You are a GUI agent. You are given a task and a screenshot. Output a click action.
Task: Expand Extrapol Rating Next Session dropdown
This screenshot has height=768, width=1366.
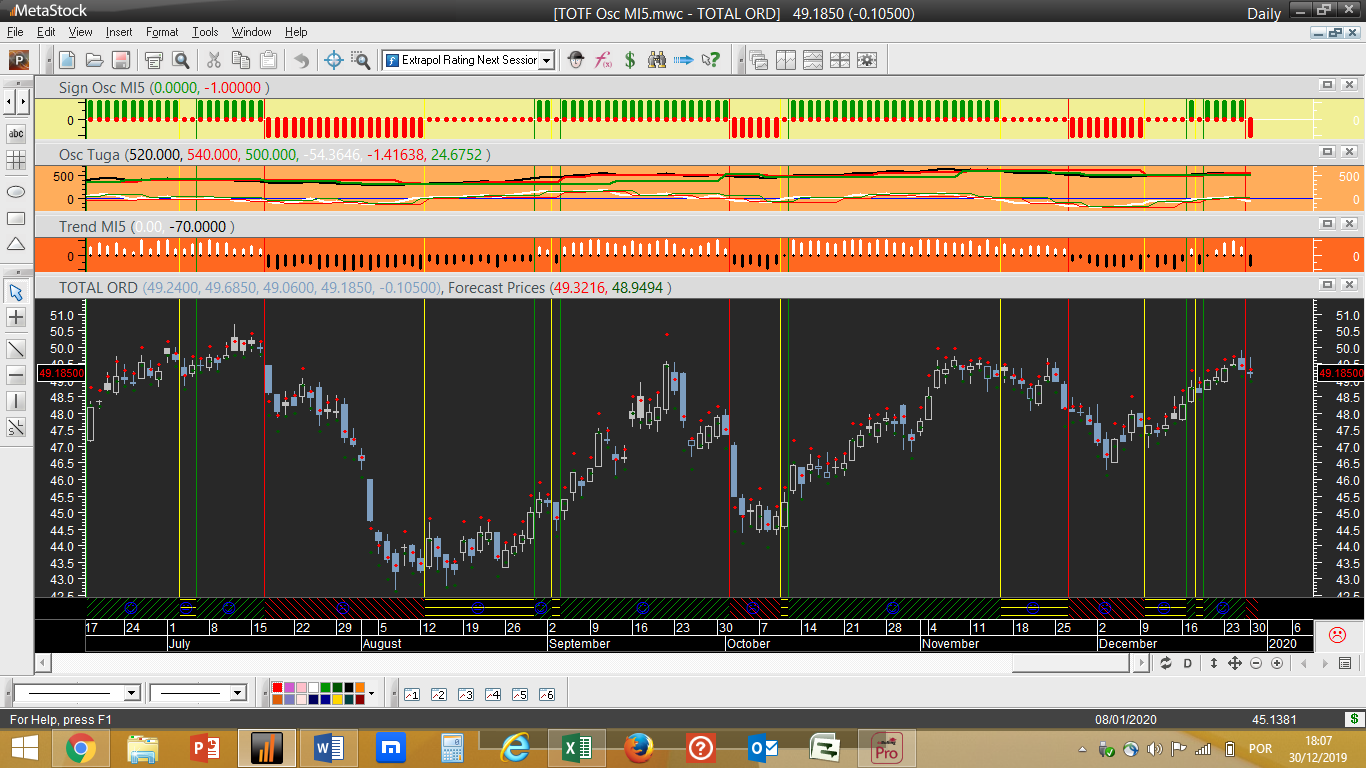click(x=546, y=60)
